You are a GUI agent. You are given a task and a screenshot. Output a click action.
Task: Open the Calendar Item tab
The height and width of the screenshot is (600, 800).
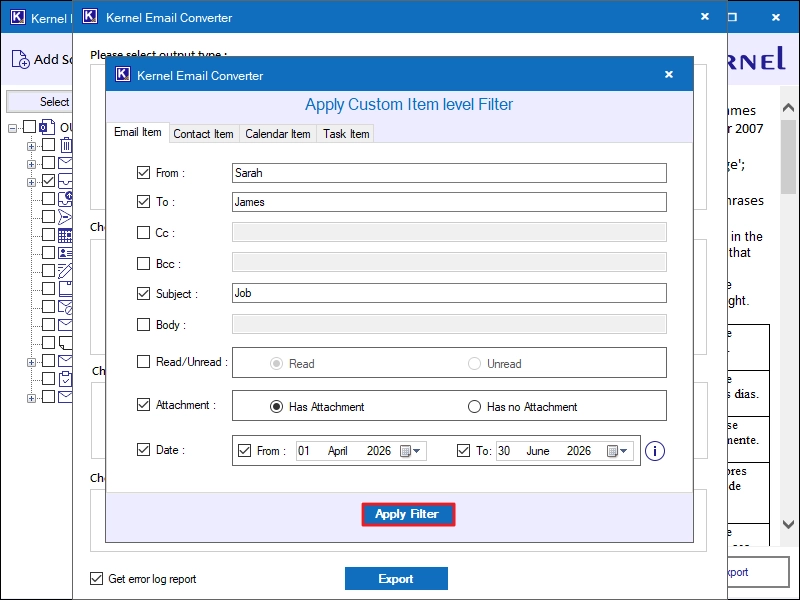coord(278,134)
